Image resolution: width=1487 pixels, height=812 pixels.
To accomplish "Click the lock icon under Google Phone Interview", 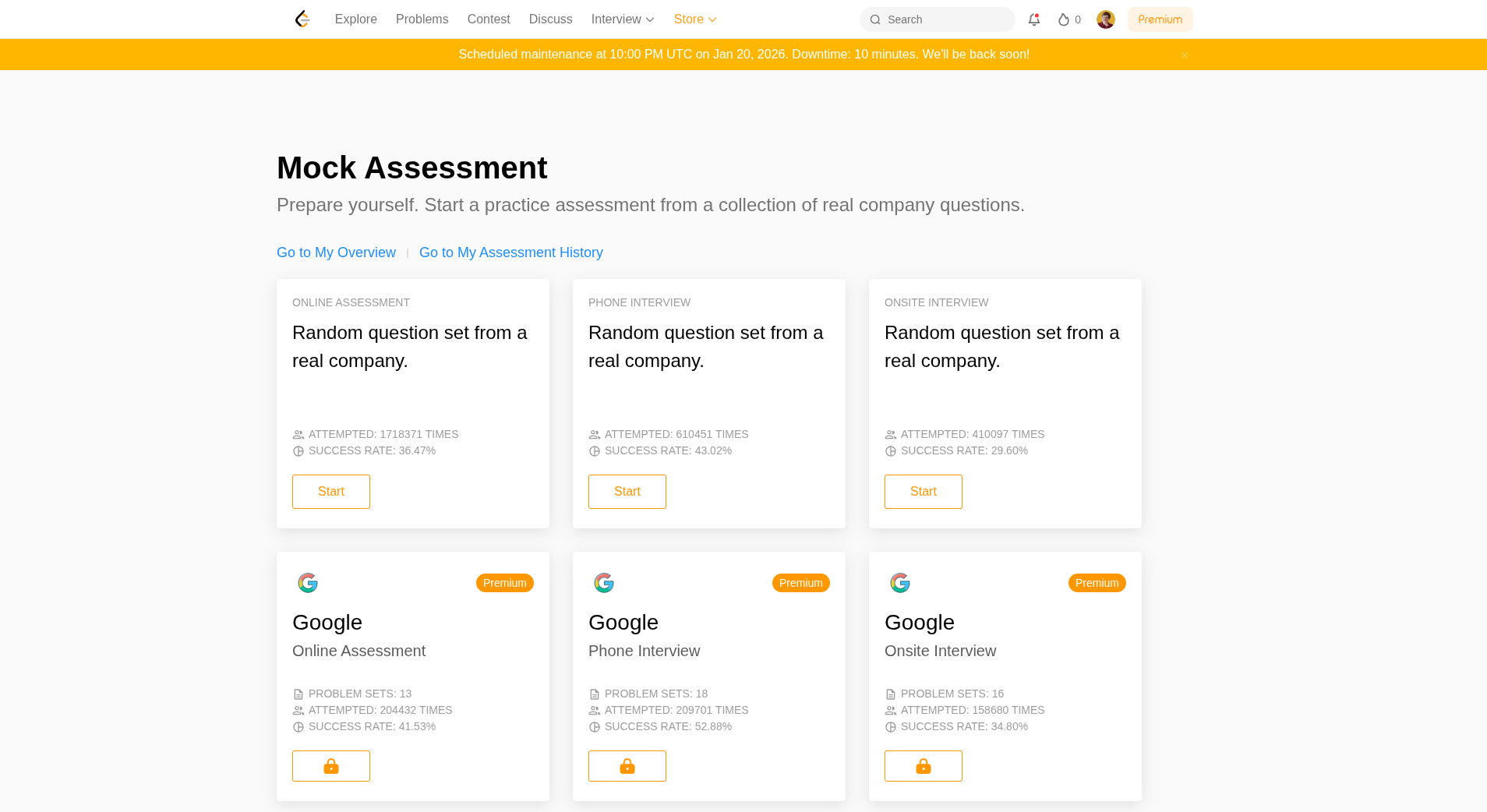I will pos(627,766).
